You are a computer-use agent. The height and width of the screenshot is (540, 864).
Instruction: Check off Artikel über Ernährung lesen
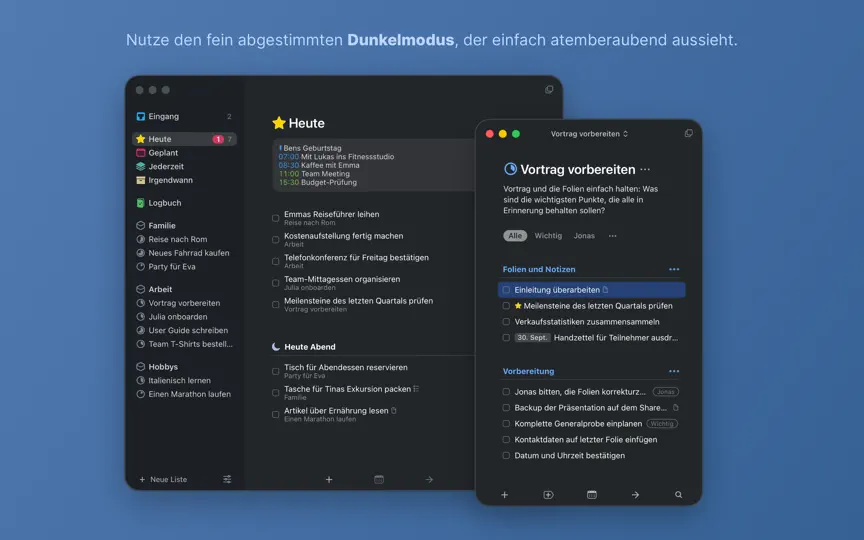click(276, 414)
